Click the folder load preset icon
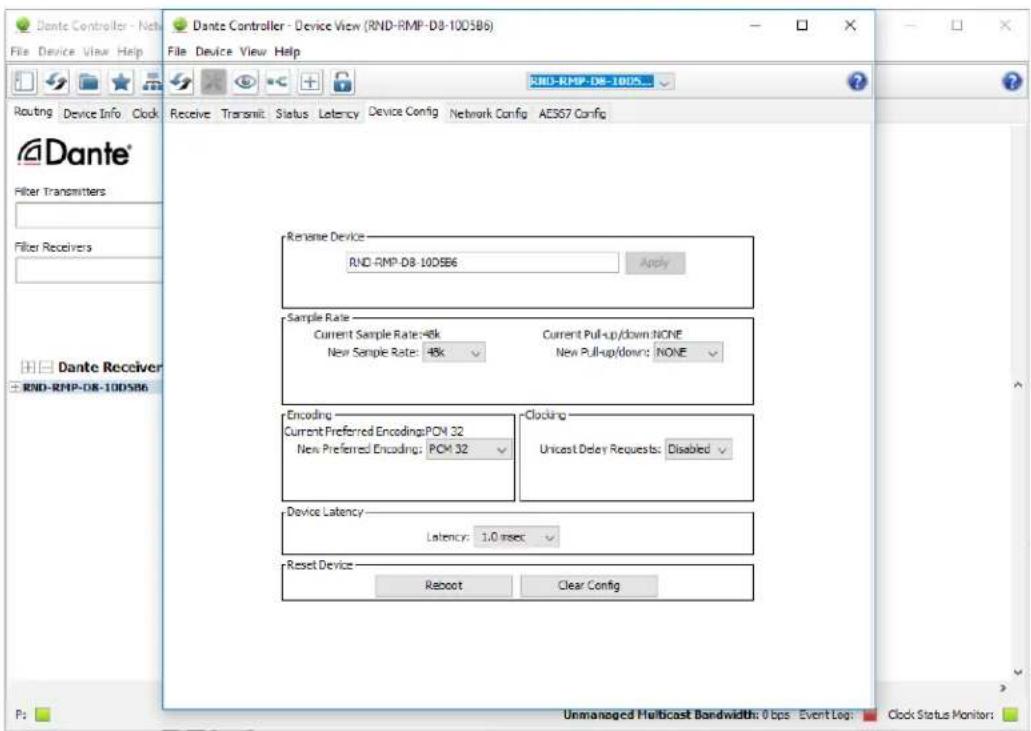This screenshot has height=731, width=1031. [89, 82]
